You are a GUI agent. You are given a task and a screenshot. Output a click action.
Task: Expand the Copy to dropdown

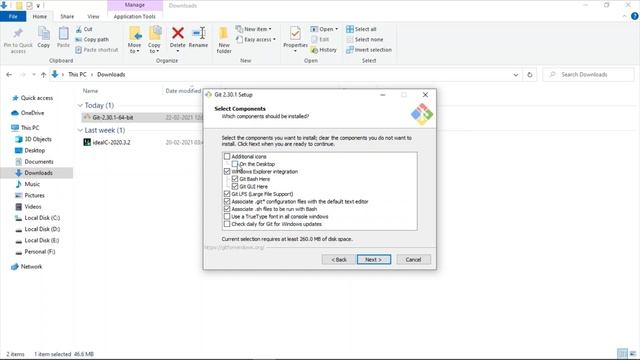154,48
